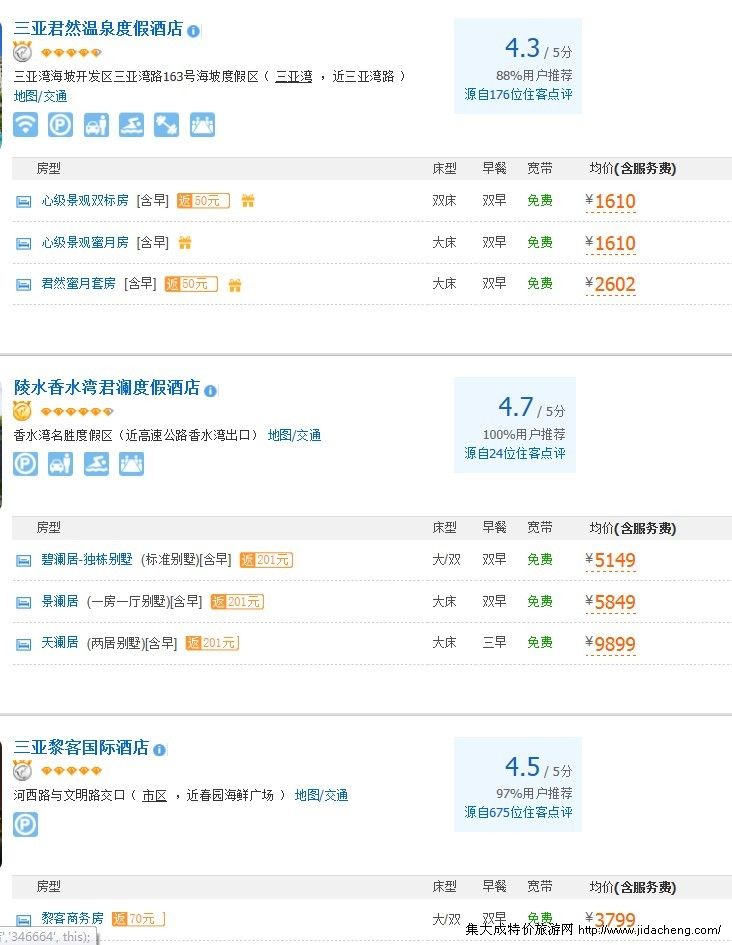Select 心级景观双标房 room type
The image size is (732, 945).
pos(85,201)
